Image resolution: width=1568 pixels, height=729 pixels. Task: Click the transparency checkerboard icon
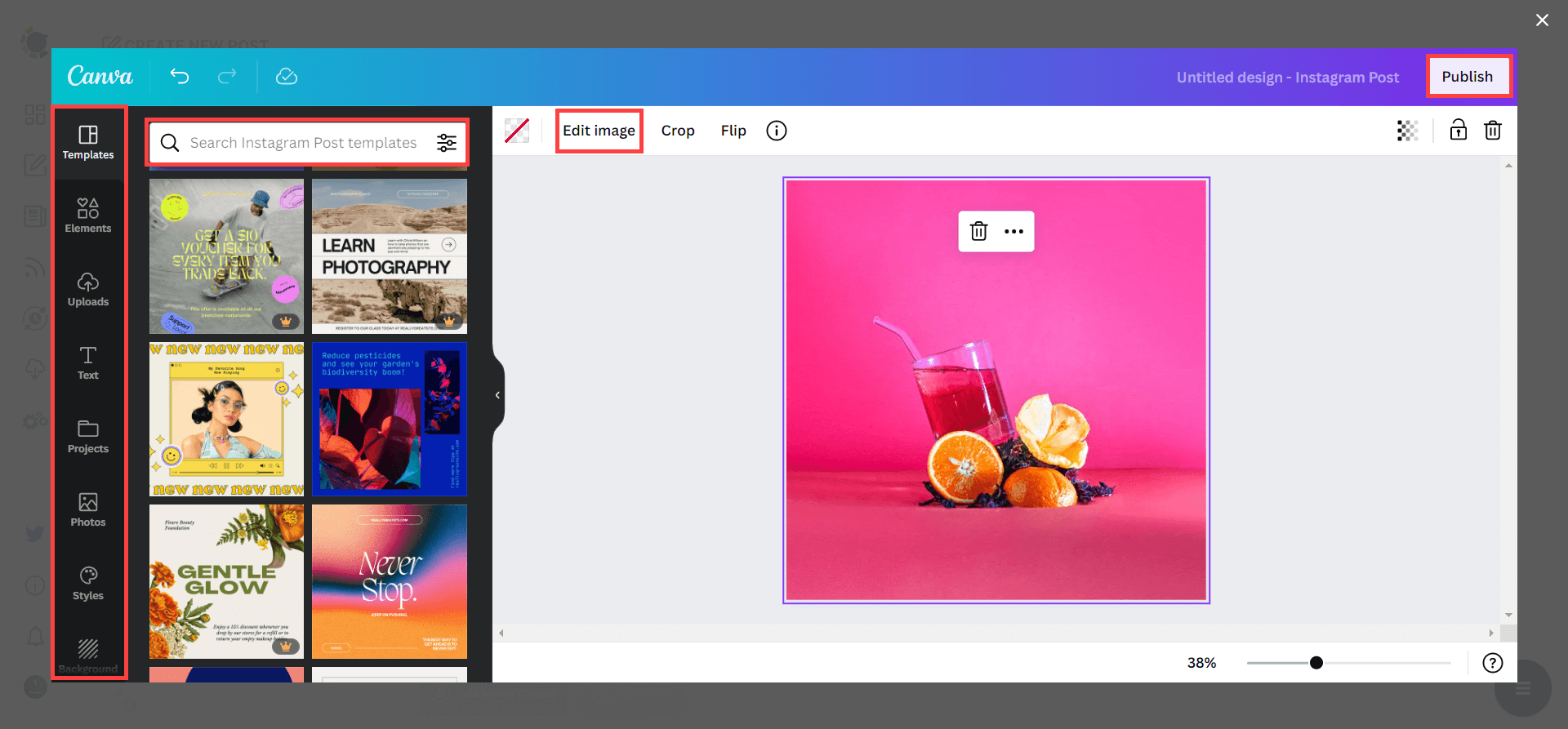1407,131
